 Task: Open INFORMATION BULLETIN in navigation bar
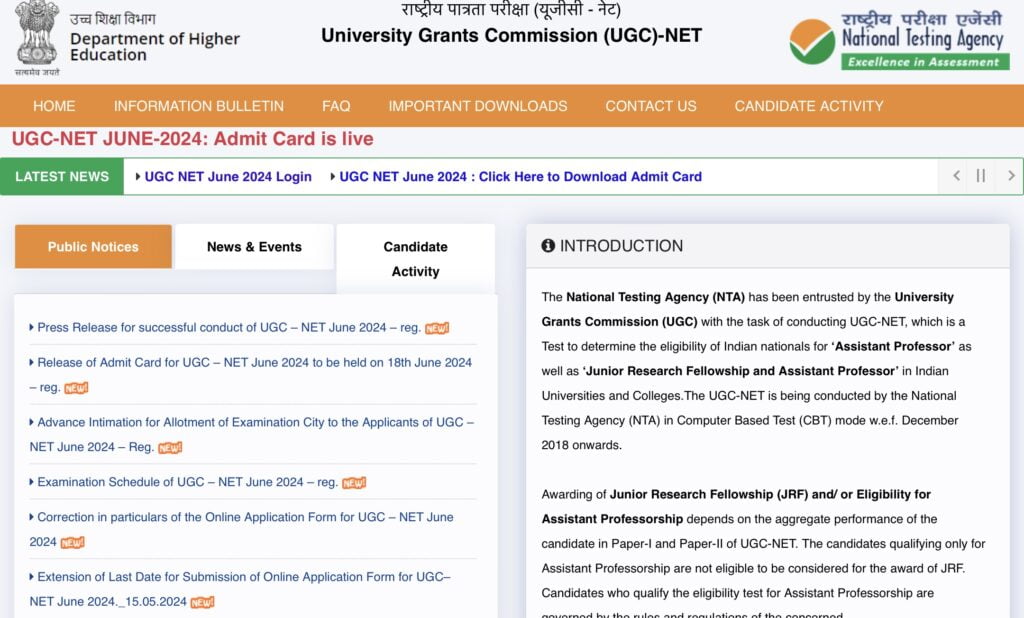coord(199,106)
